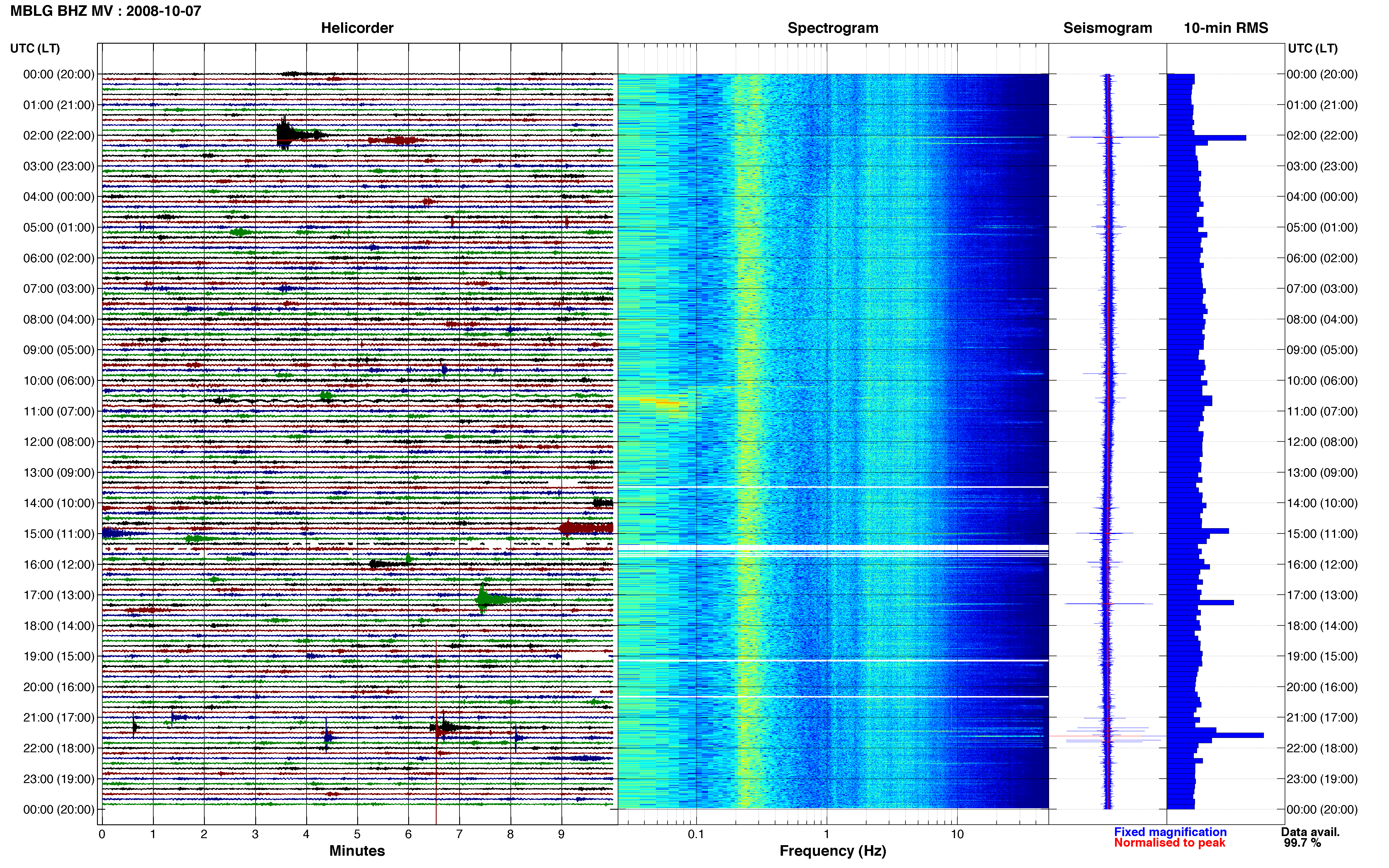
Task: Click right time label '08:00 (04:00)'
Action: point(1322,319)
